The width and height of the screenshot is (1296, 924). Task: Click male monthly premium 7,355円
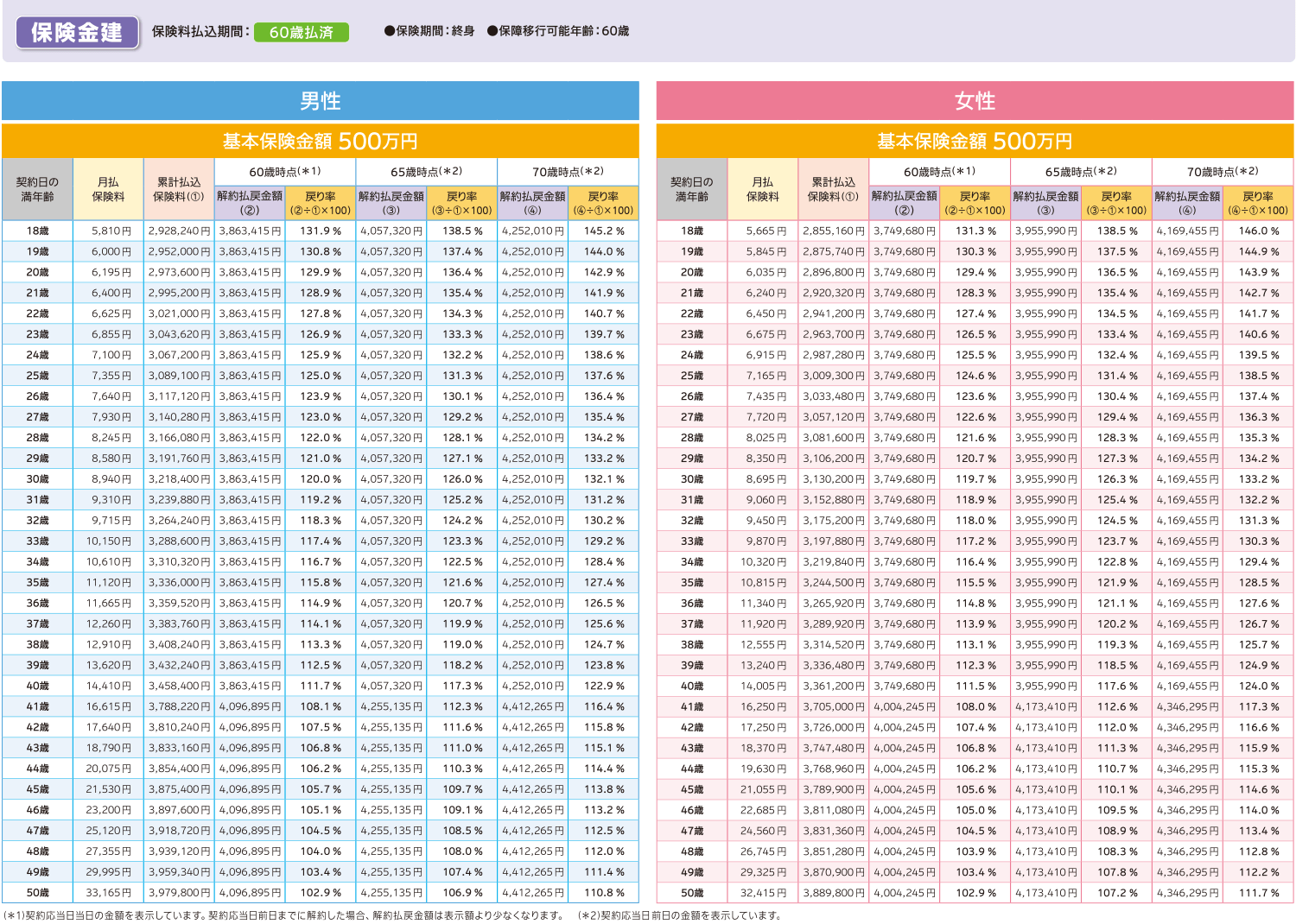tap(111, 377)
